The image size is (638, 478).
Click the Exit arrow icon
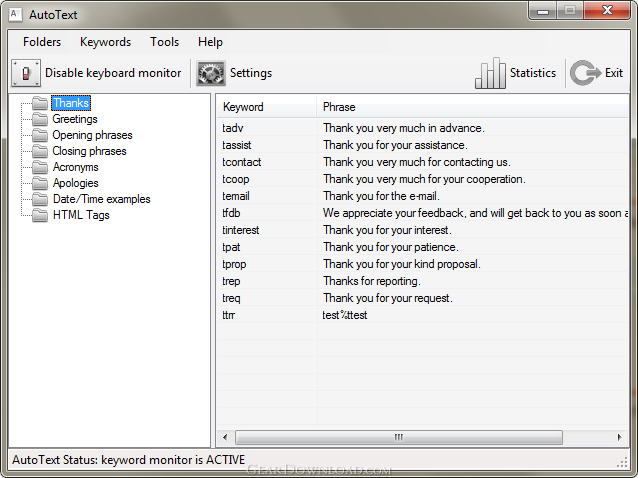point(586,73)
